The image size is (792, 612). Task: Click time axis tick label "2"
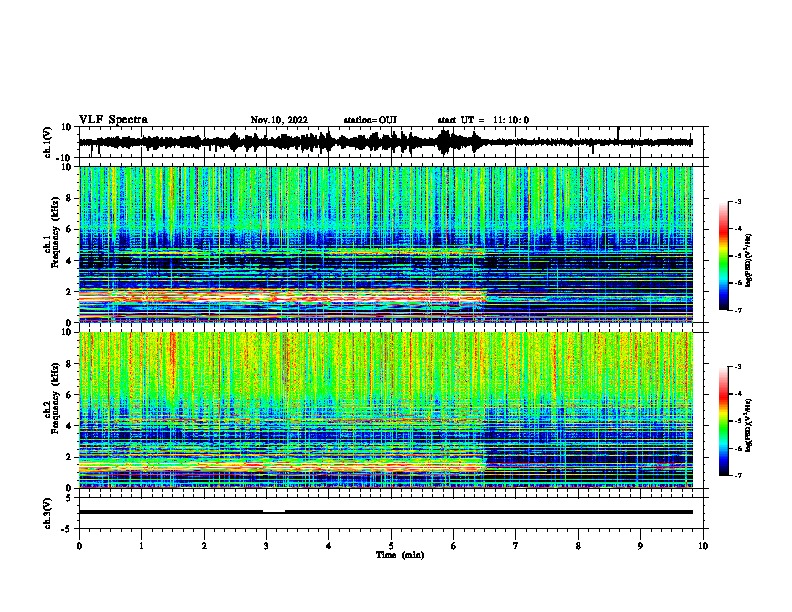tap(204, 546)
